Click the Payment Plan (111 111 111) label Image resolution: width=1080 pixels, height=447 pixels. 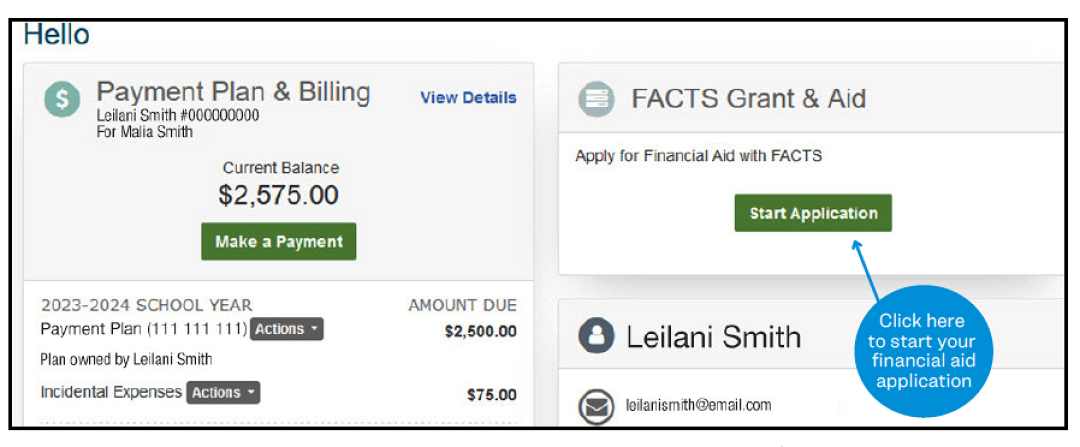click(143, 329)
